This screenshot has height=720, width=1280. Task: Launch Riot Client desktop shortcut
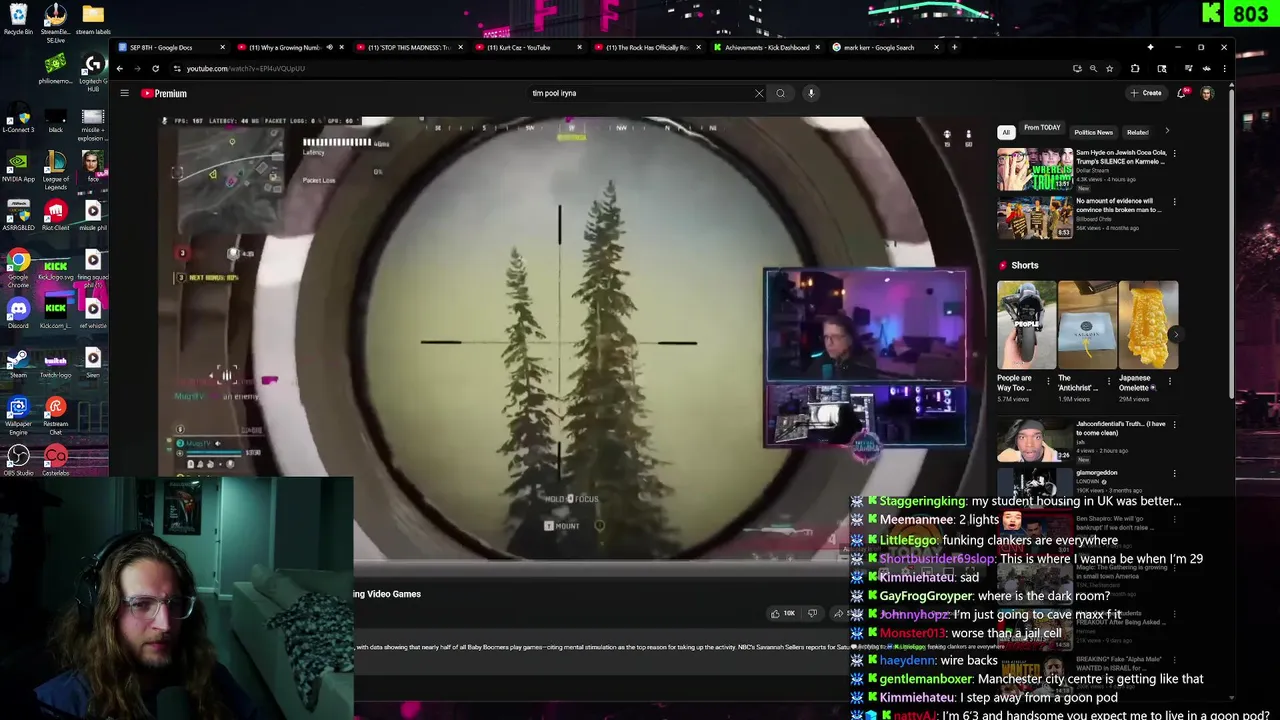(x=56, y=215)
